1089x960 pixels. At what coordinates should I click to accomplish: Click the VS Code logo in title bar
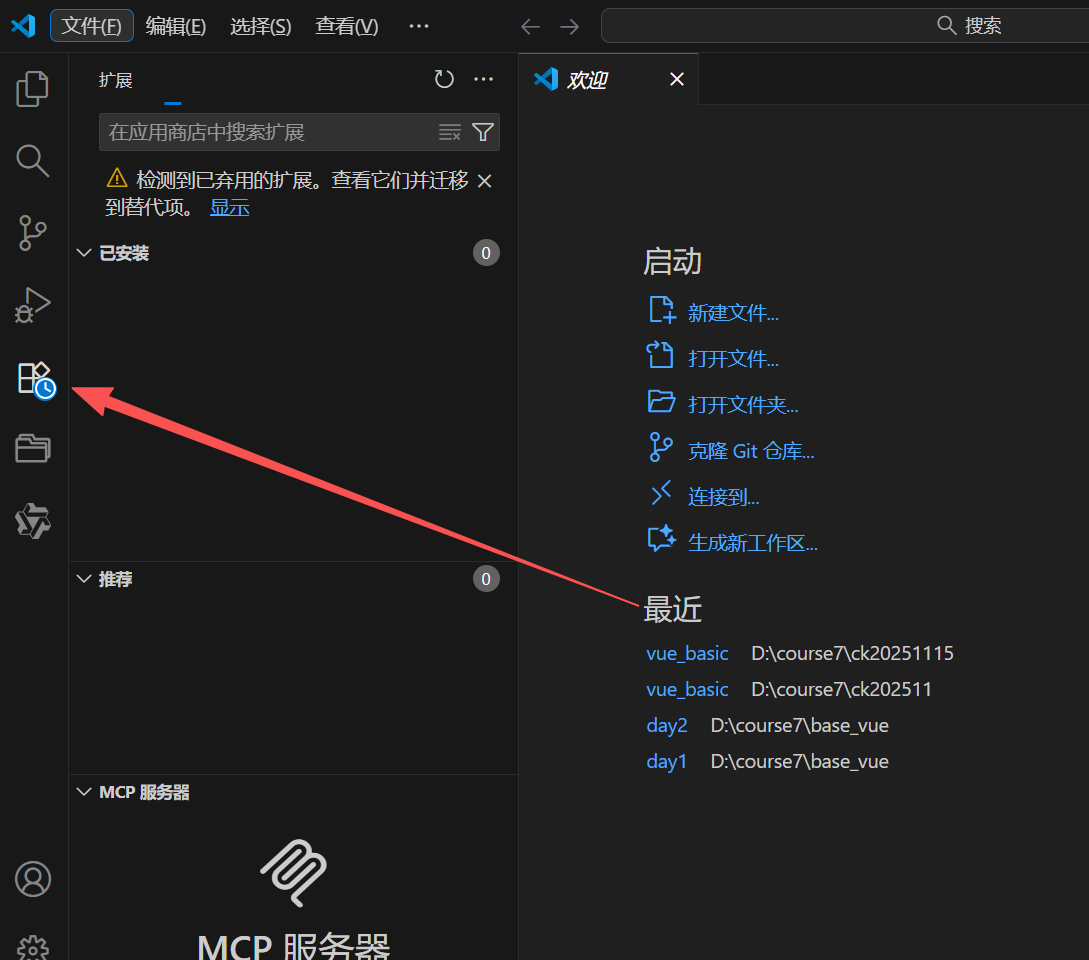pyautogui.click(x=24, y=26)
